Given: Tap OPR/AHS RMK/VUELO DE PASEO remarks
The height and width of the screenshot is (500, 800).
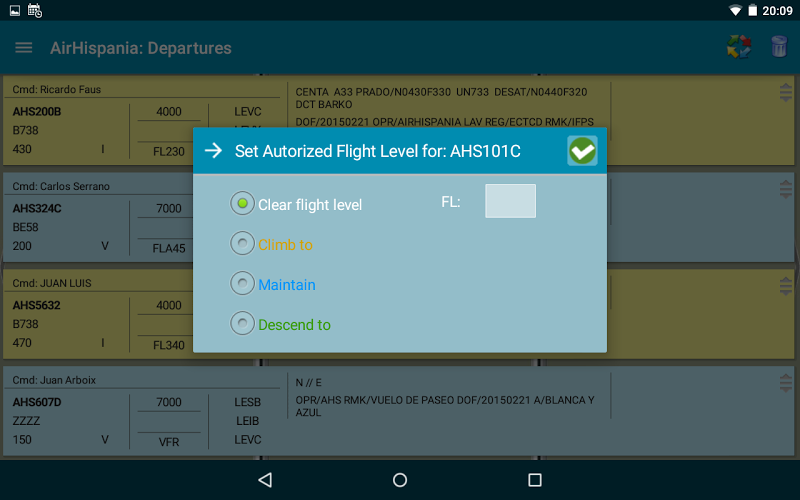Looking at the screenshot, I should point(445,406).
